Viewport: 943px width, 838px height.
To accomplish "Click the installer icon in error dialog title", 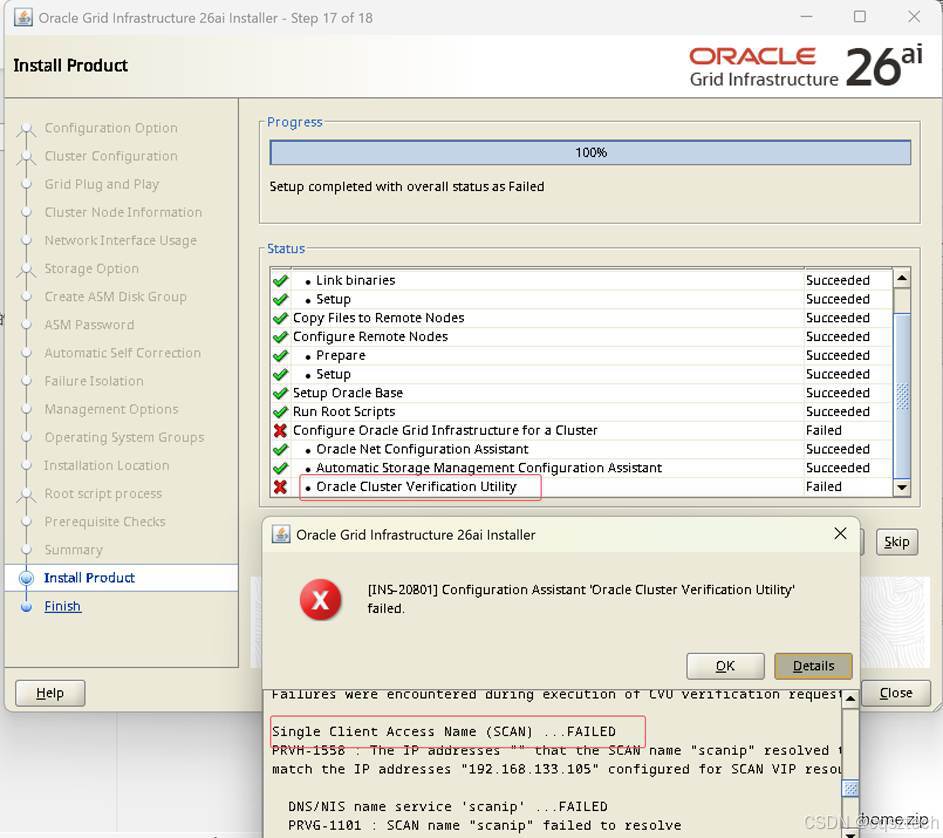I will click(281, 534).
